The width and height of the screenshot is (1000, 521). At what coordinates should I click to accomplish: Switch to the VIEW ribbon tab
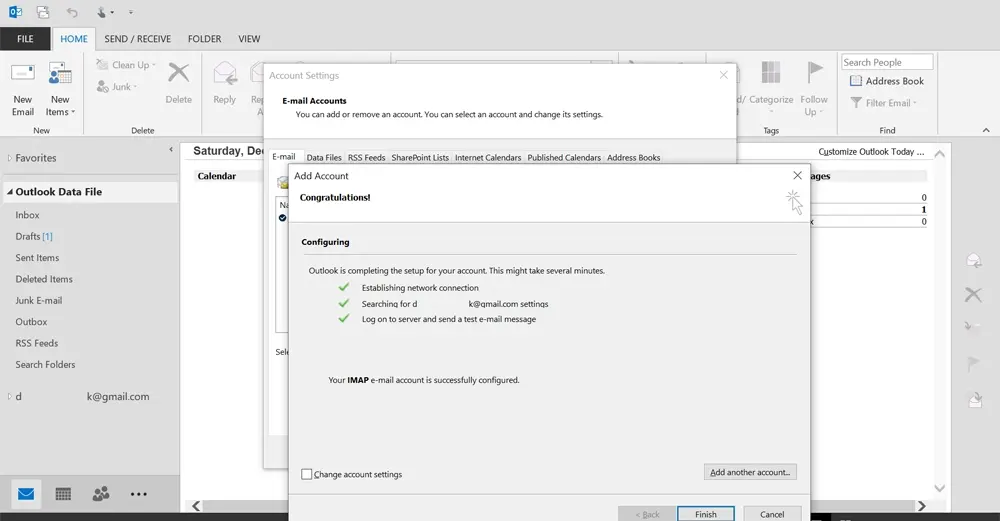249,39
